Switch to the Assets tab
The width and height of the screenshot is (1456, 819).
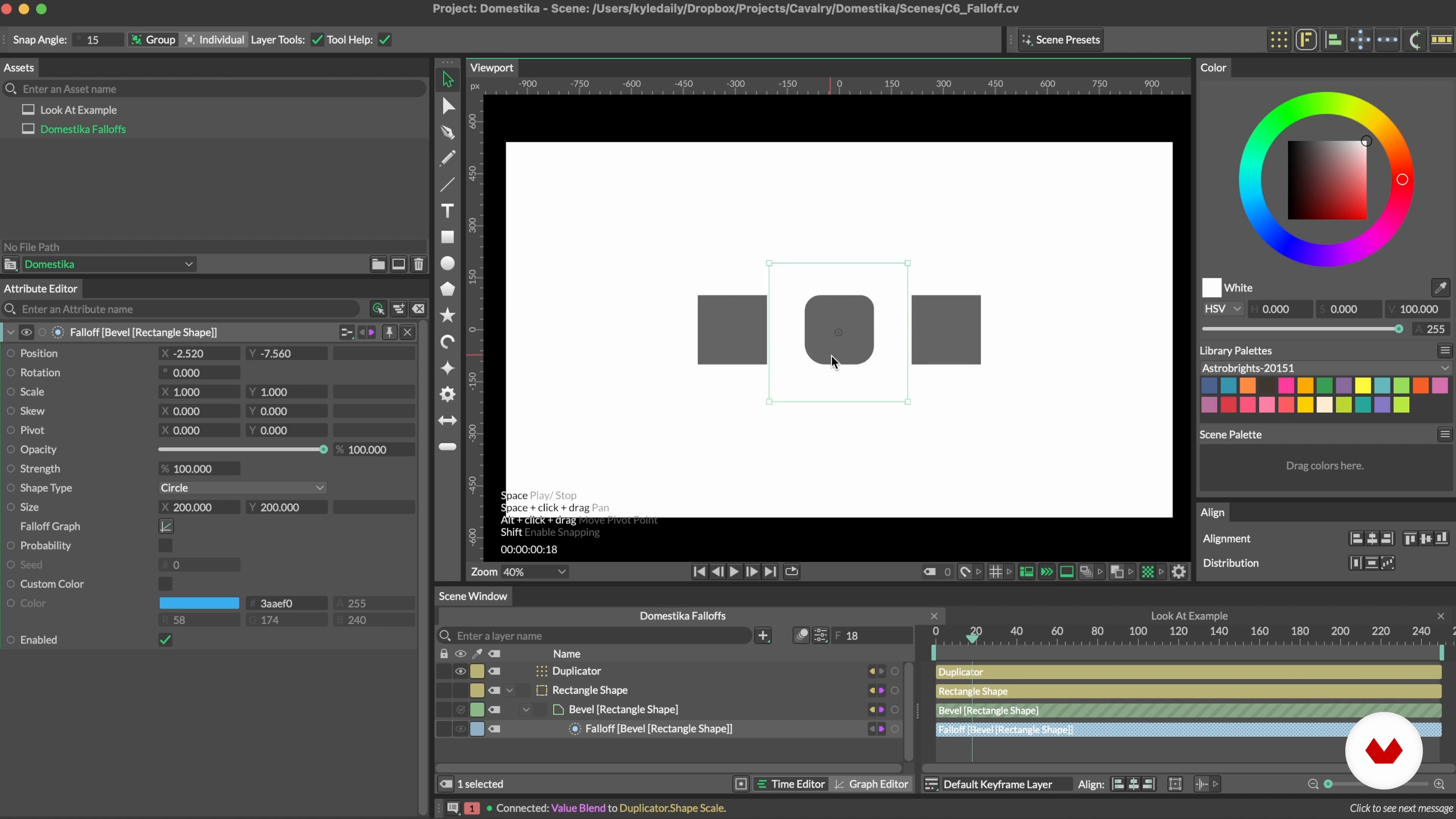coord(19,68)
